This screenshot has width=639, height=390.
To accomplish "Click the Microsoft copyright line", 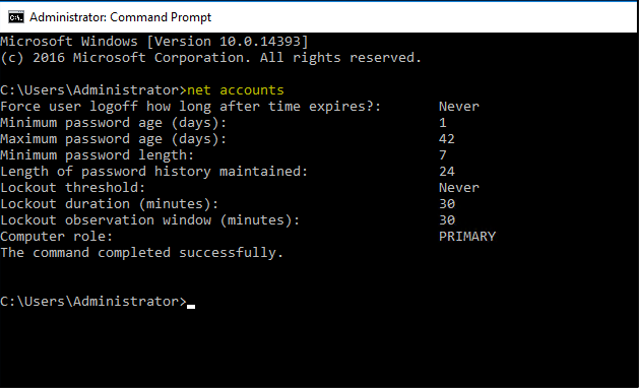I will 211,58.
